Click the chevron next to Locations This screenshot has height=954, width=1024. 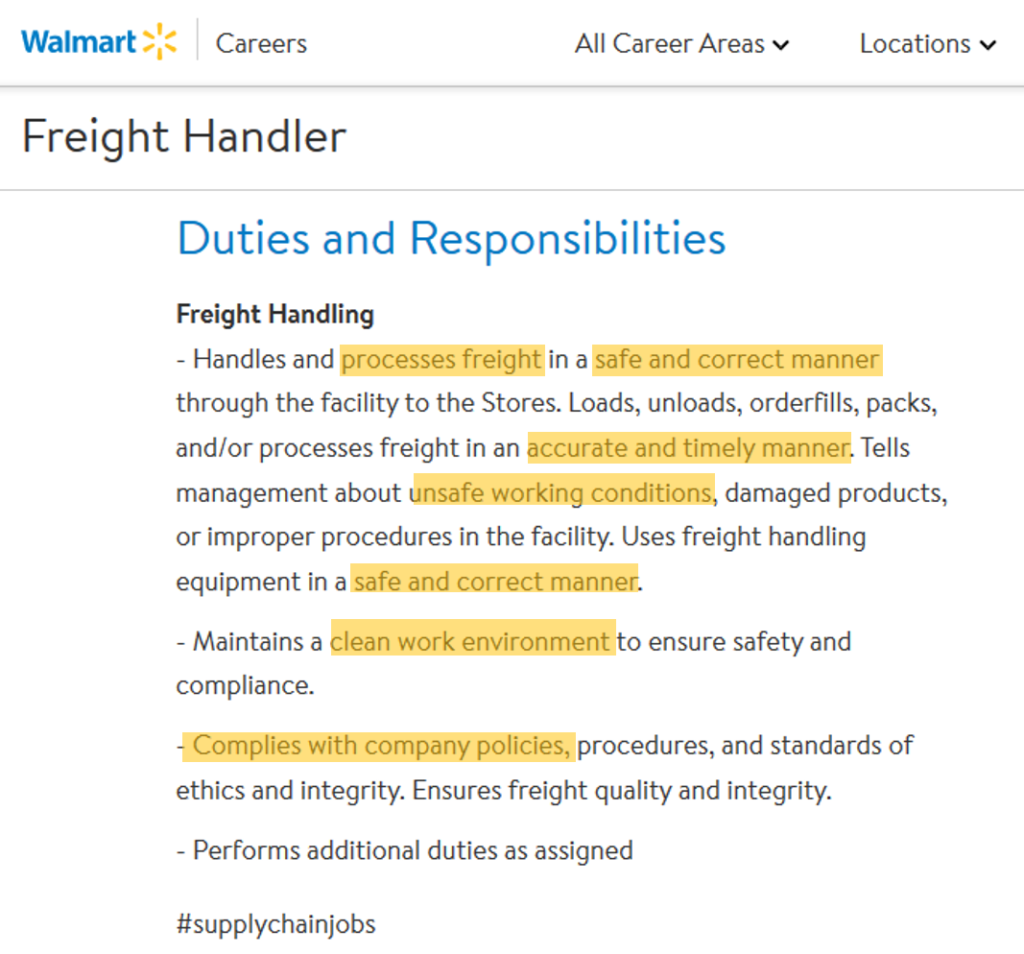point(988,45)
